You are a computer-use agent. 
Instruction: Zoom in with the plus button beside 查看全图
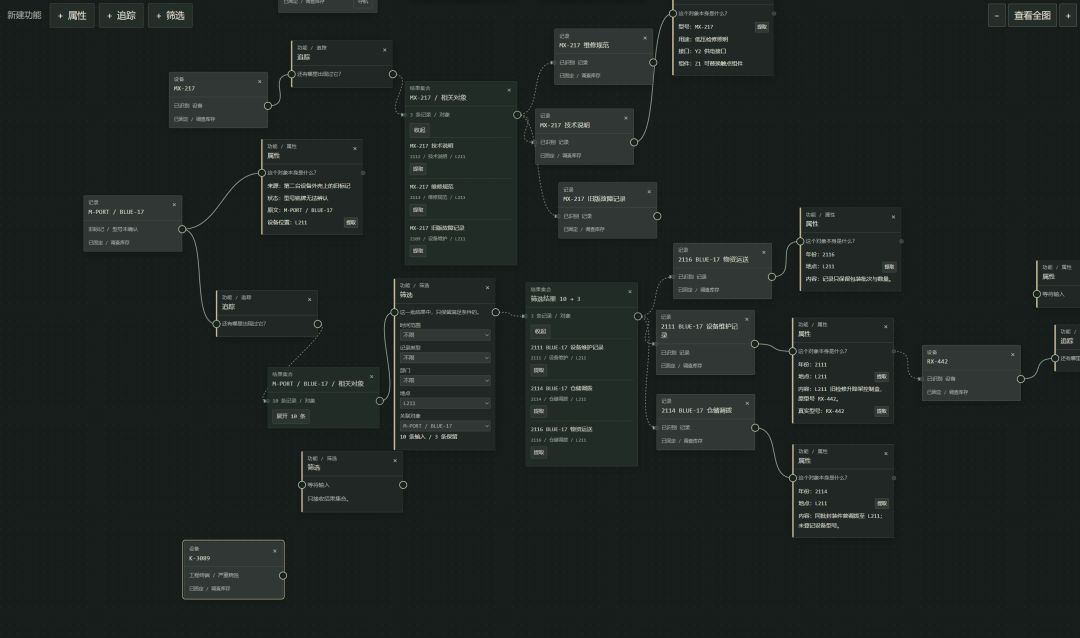click(1068, 15)
